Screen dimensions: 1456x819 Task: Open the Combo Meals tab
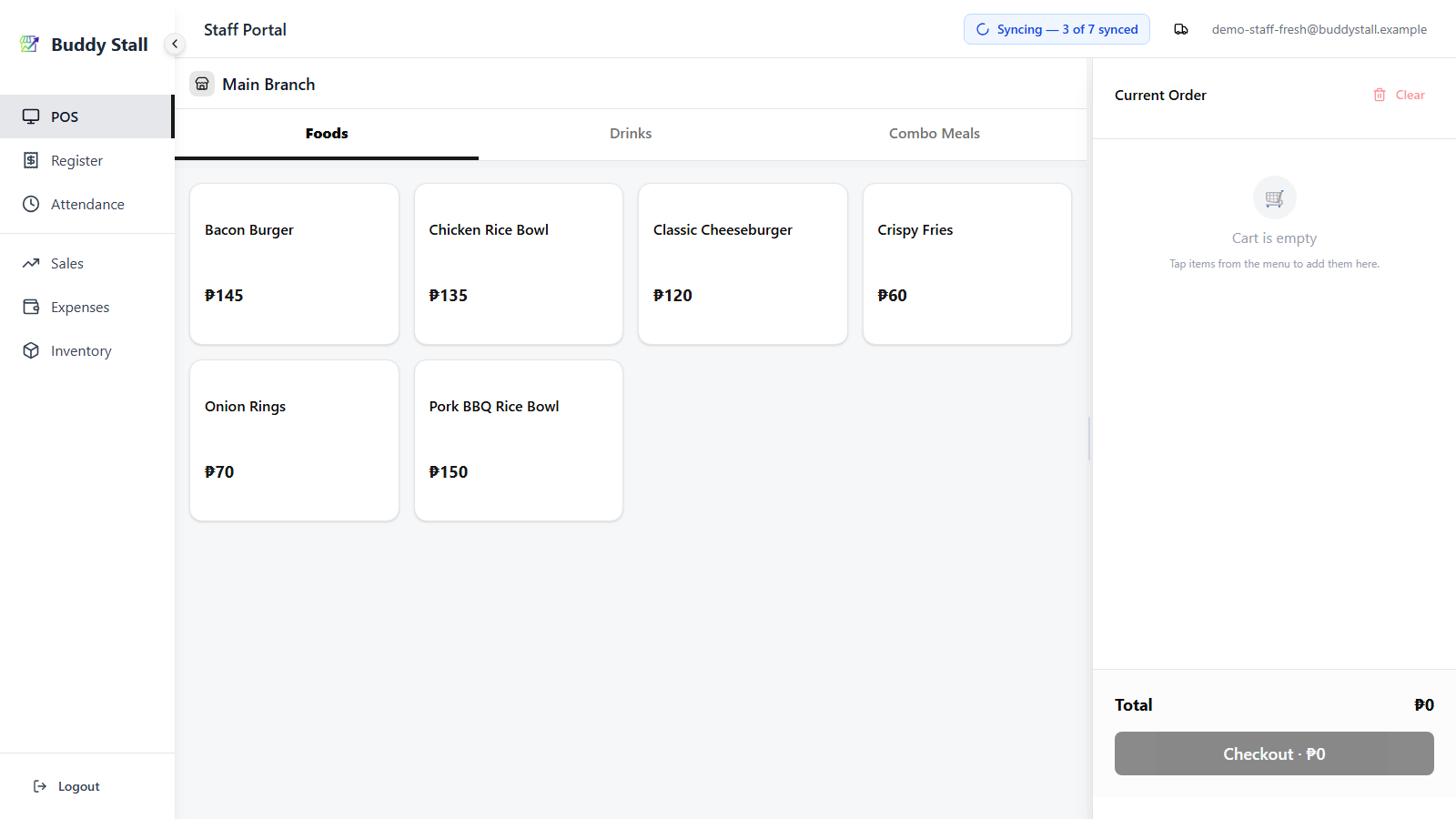click(x=935, y=134)
